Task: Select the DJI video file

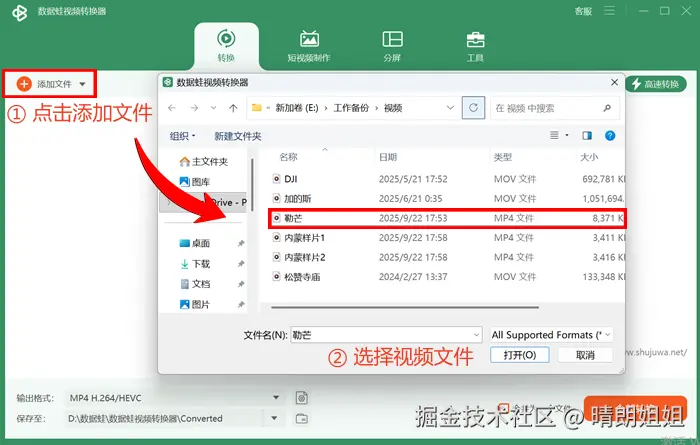Action: [x=447, y=179]
